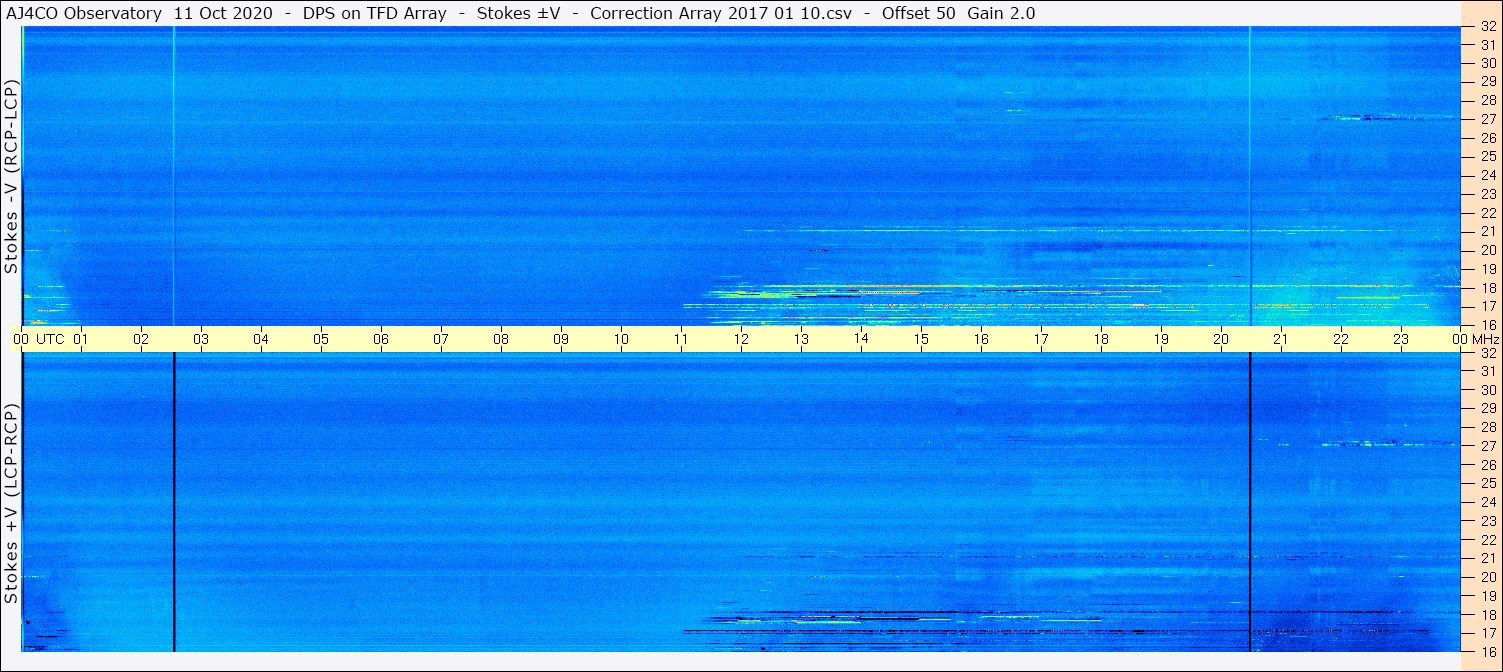Click the 29 MHz tick of Stokes +V panel
Screen dimensions: 1503x672
tap(1487, 409)
